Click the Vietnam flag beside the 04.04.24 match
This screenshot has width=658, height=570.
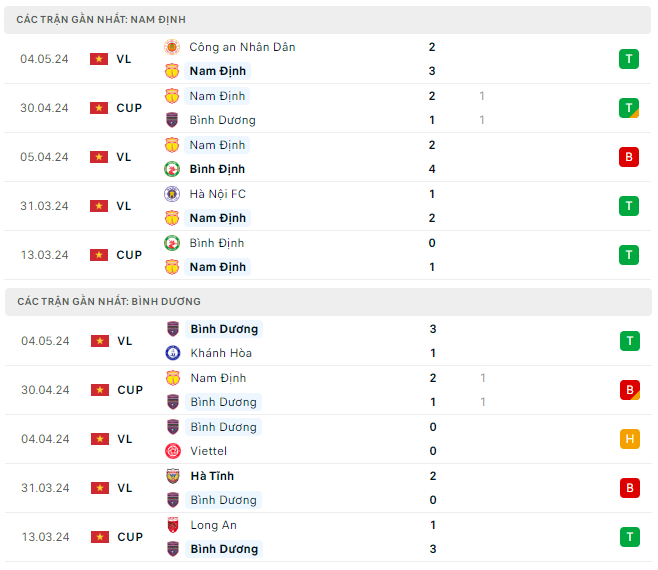click(x=99, y=439)
